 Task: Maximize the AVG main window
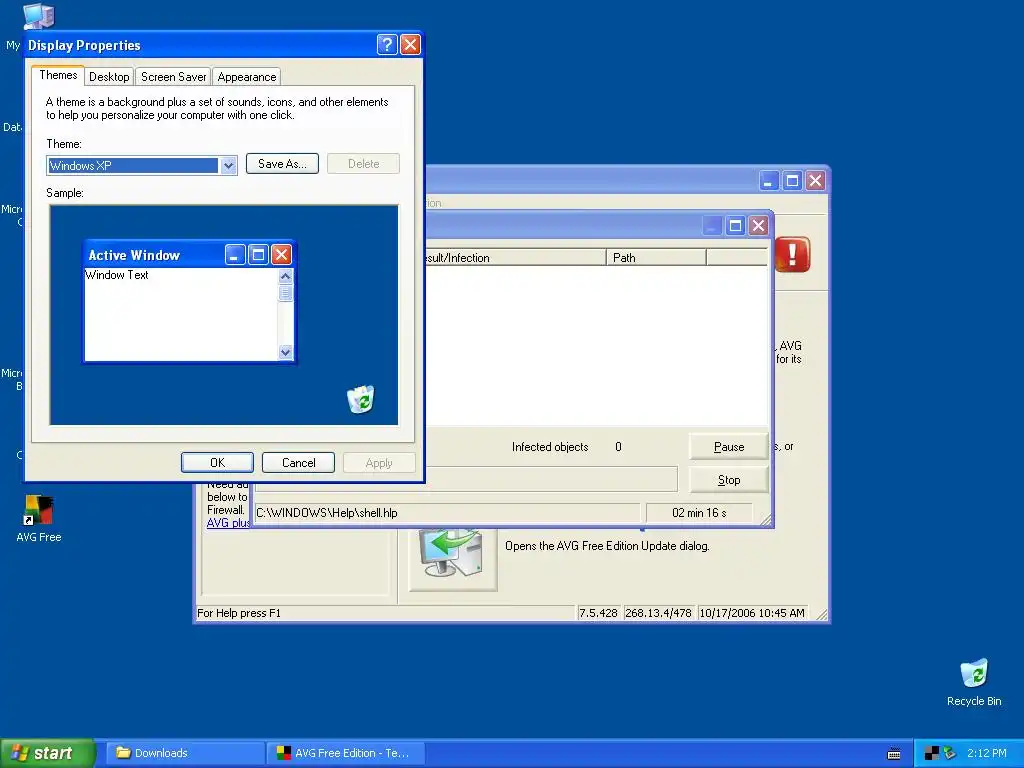pyautogui.click(x=793, y=181)
